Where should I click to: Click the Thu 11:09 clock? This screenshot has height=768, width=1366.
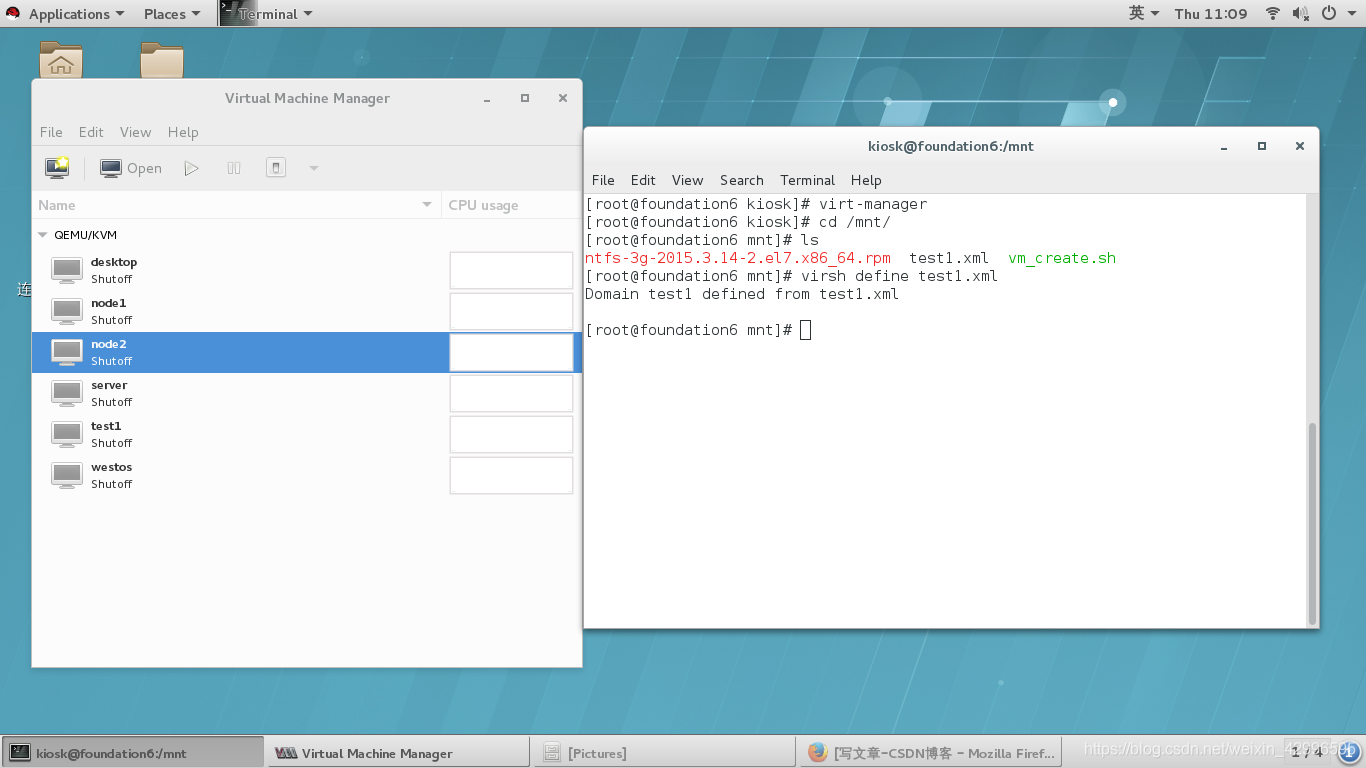click(1211, 14)
